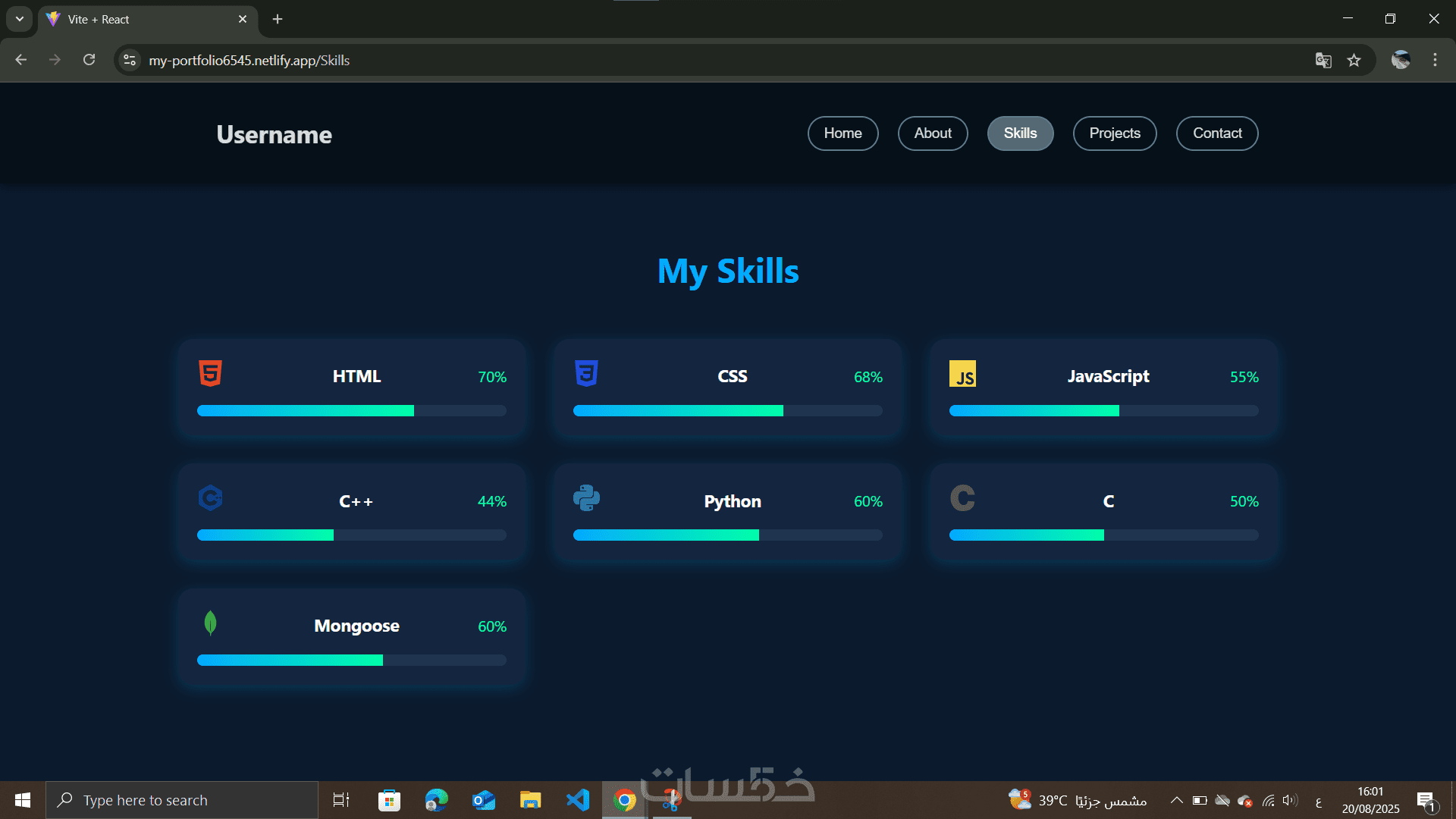Go to the Projects nav item
This screenshot has height=819, width=1456.
tap(1114, 133)
